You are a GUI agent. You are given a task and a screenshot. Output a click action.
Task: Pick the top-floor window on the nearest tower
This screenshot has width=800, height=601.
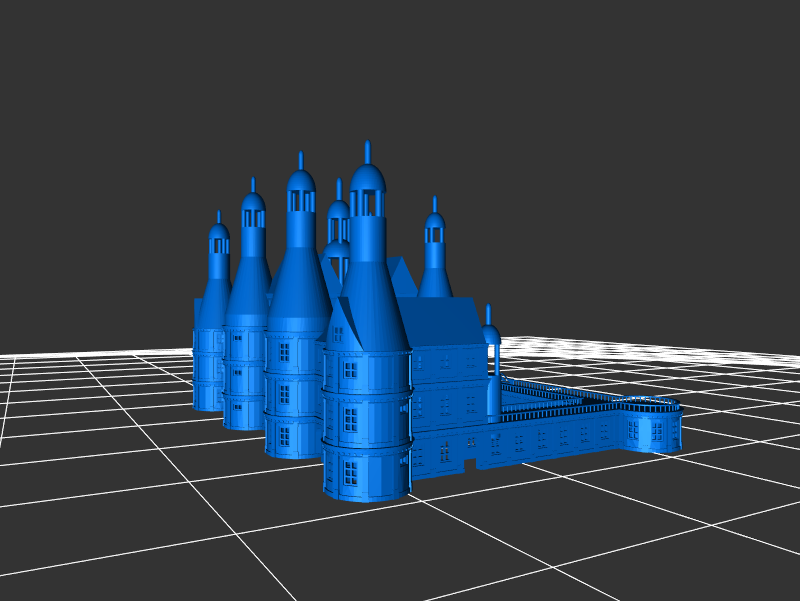pos(351,370)
